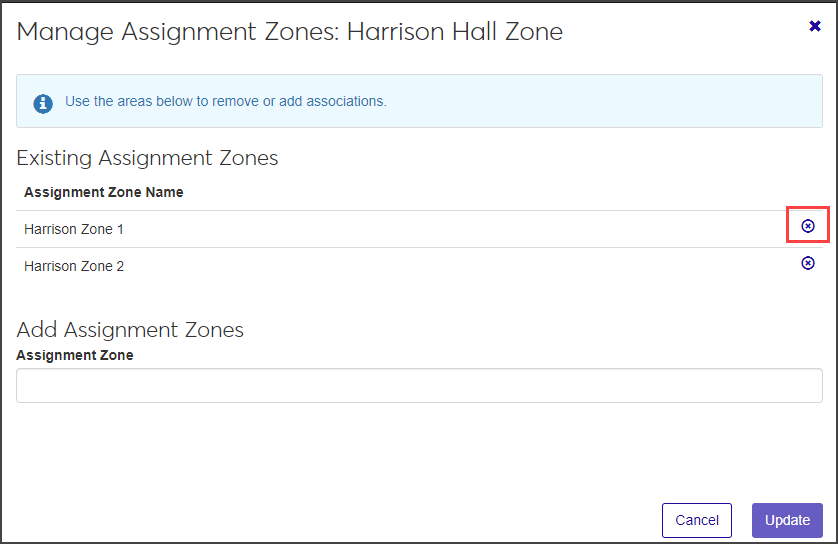Click the blue info icon

pos(43,102)
